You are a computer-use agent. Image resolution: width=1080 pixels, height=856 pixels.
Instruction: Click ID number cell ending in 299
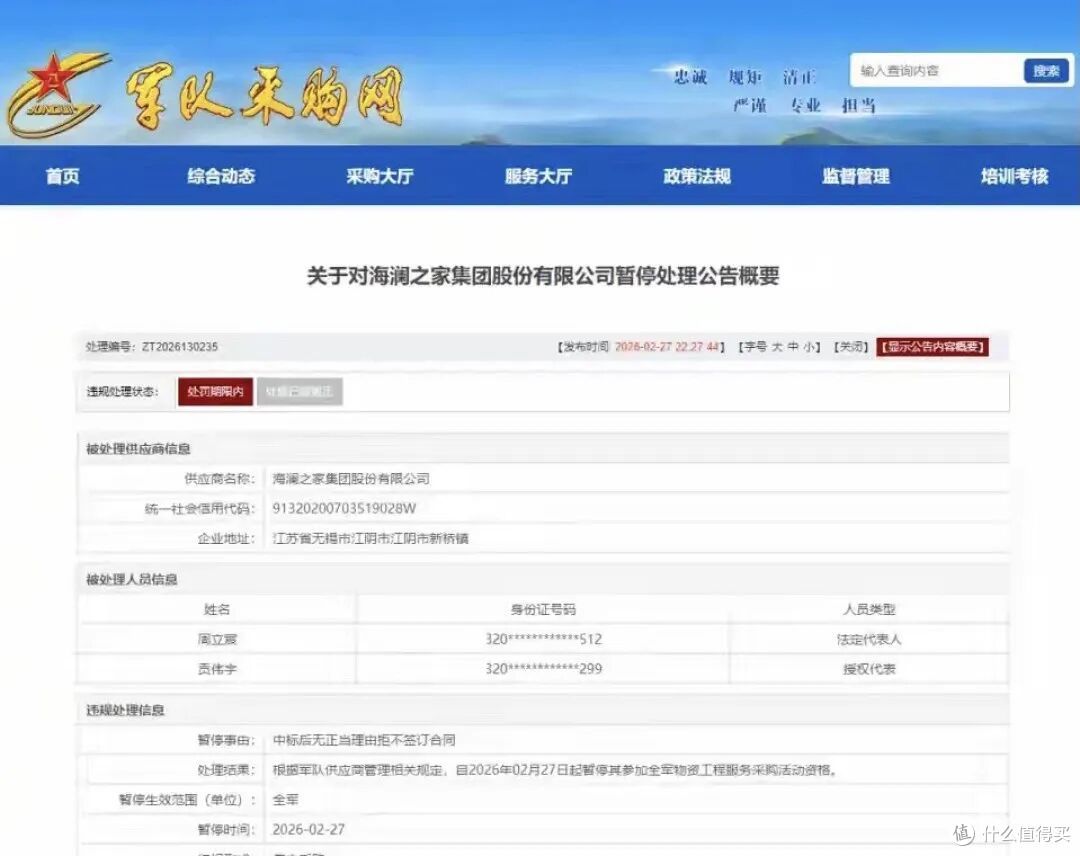(543, 669)
